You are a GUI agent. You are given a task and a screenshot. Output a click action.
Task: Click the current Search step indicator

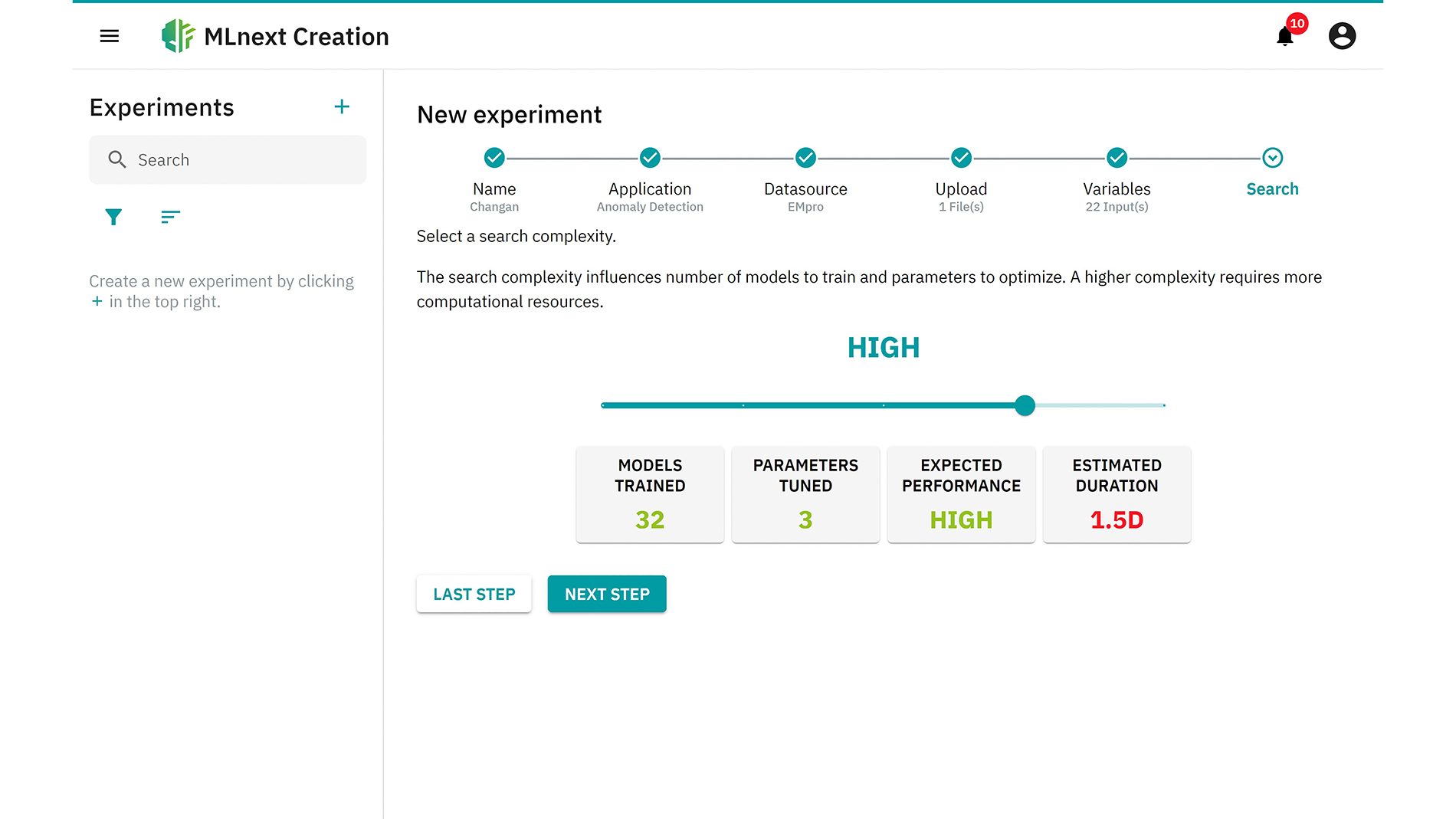(1272, 158)
